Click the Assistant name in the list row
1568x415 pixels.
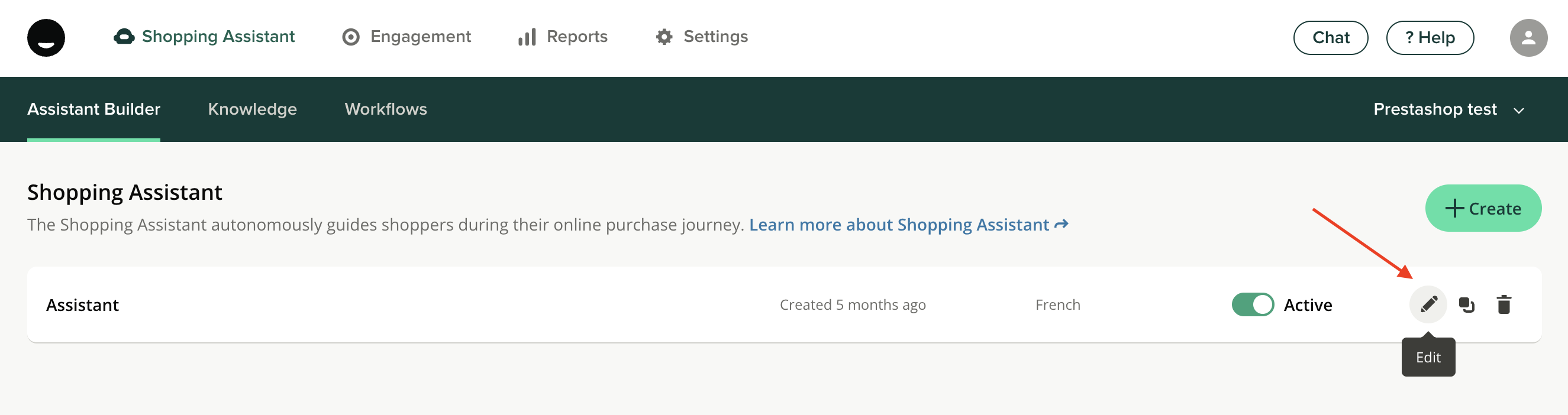point(82,305)
